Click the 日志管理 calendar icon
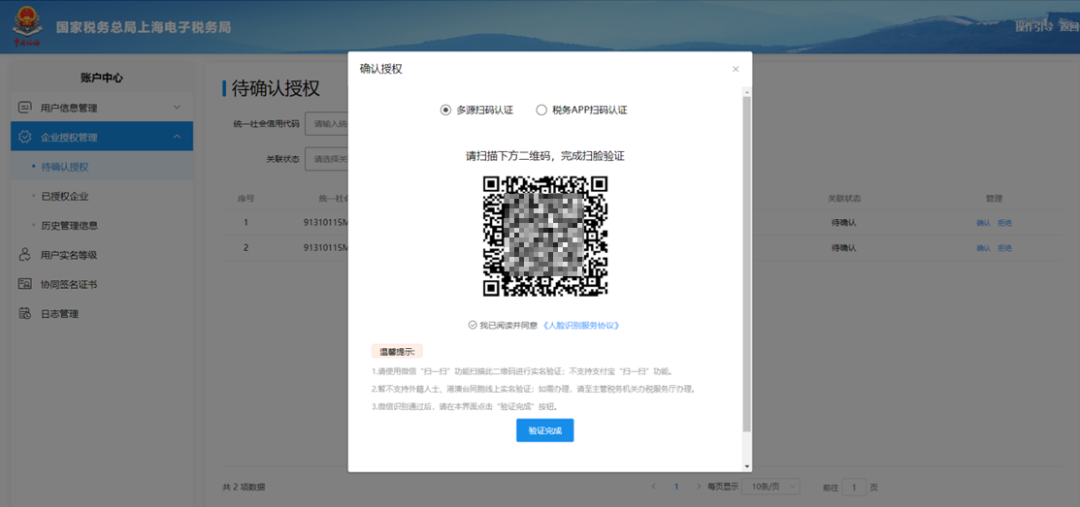This screenshot has width=1080, height=507. (x=25, y=313)
